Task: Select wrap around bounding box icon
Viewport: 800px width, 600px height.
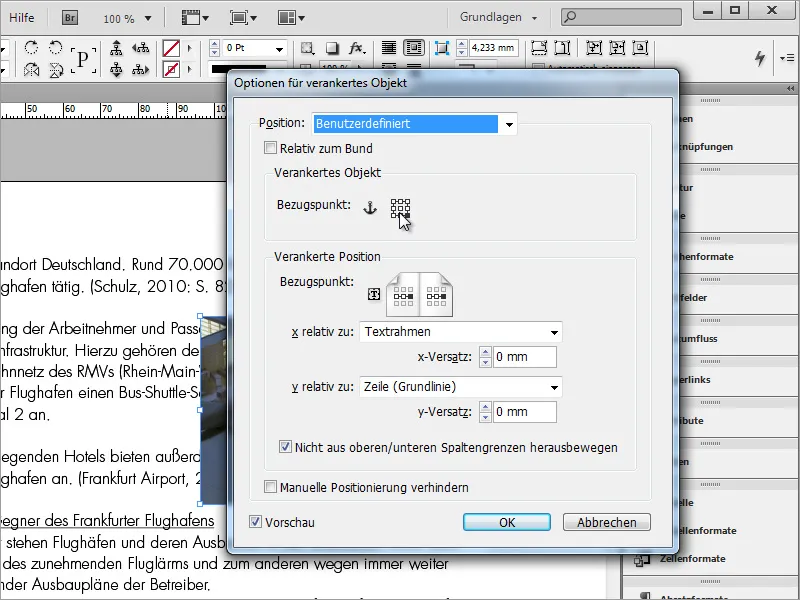Action: (414, 48)
